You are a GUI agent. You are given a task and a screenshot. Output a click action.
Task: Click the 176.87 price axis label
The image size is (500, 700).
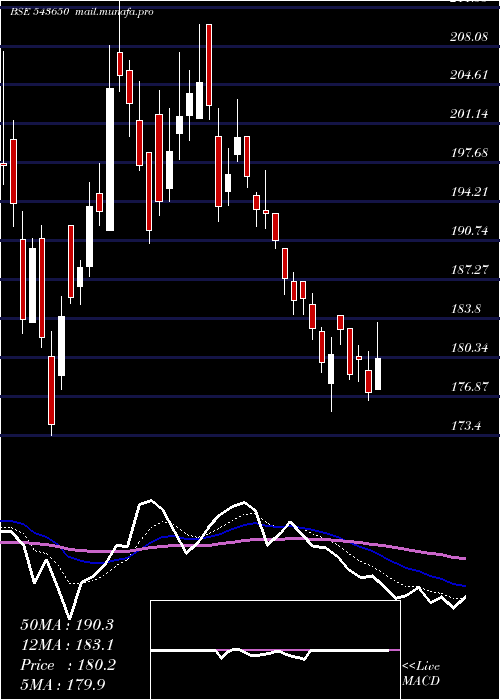coord(469,386)
